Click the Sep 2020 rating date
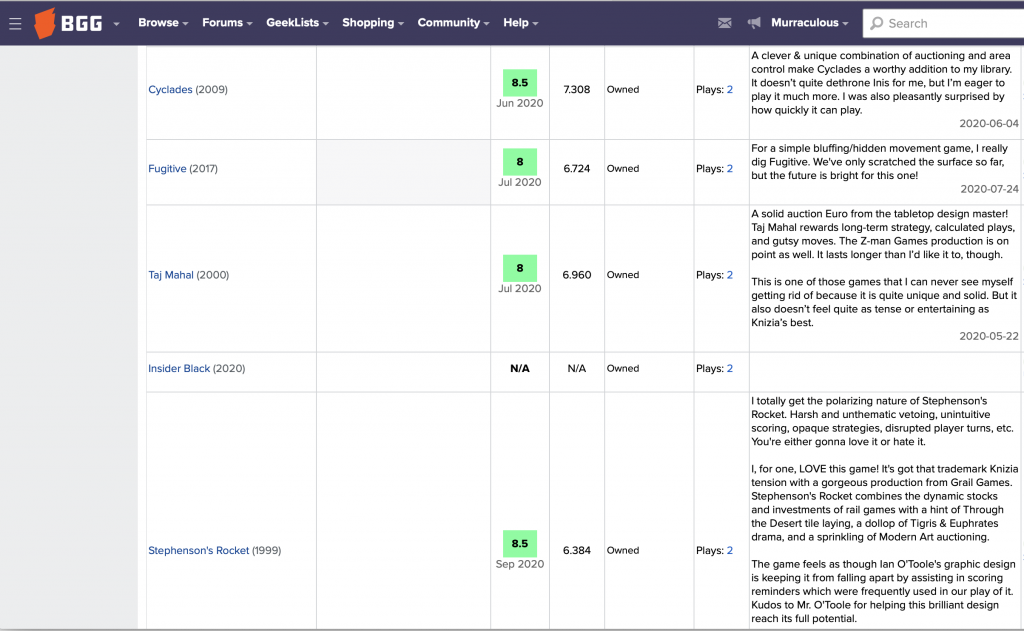1024x631 pixels. pos(520,564)
